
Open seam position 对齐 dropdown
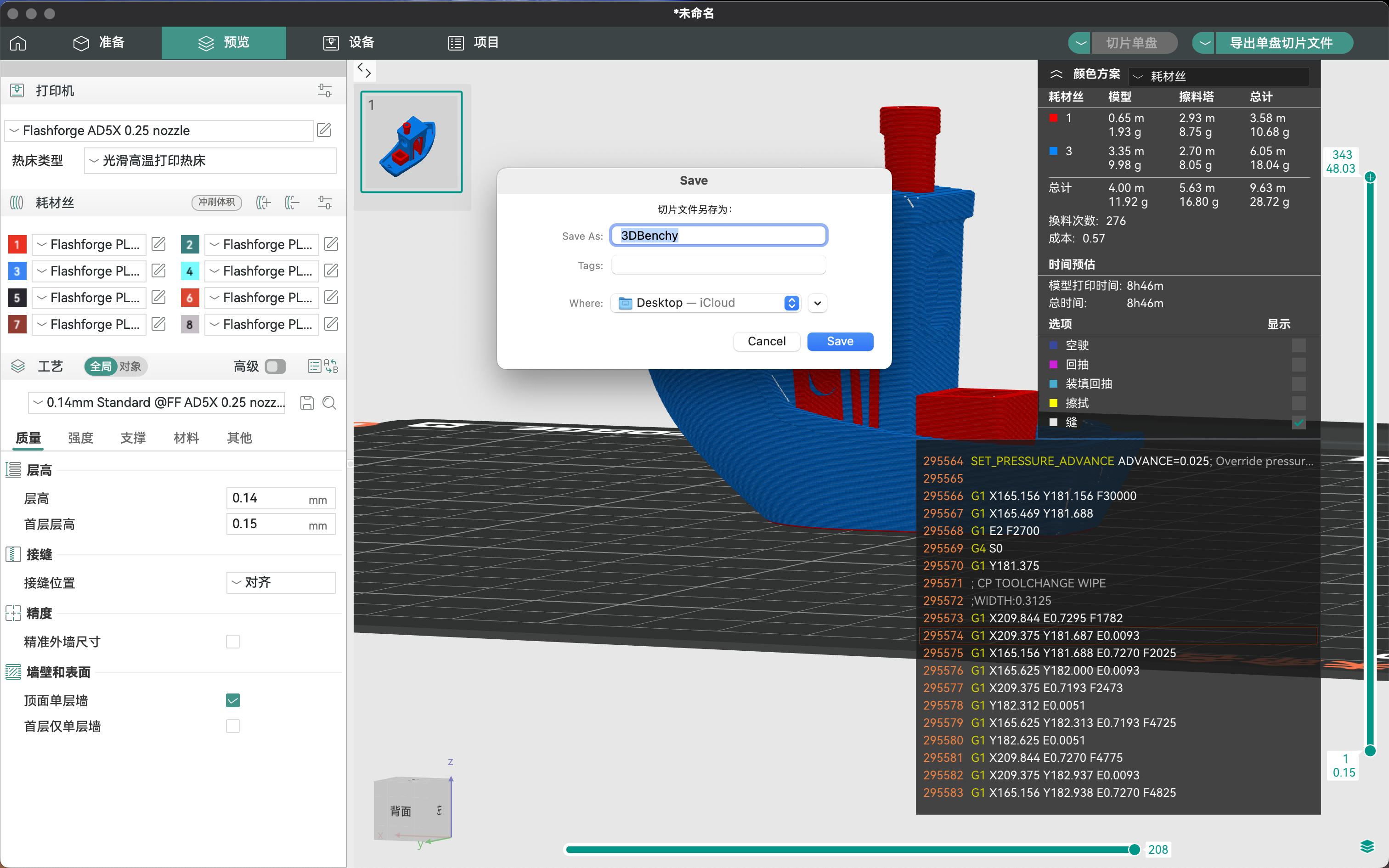click(x=281, y=583)
